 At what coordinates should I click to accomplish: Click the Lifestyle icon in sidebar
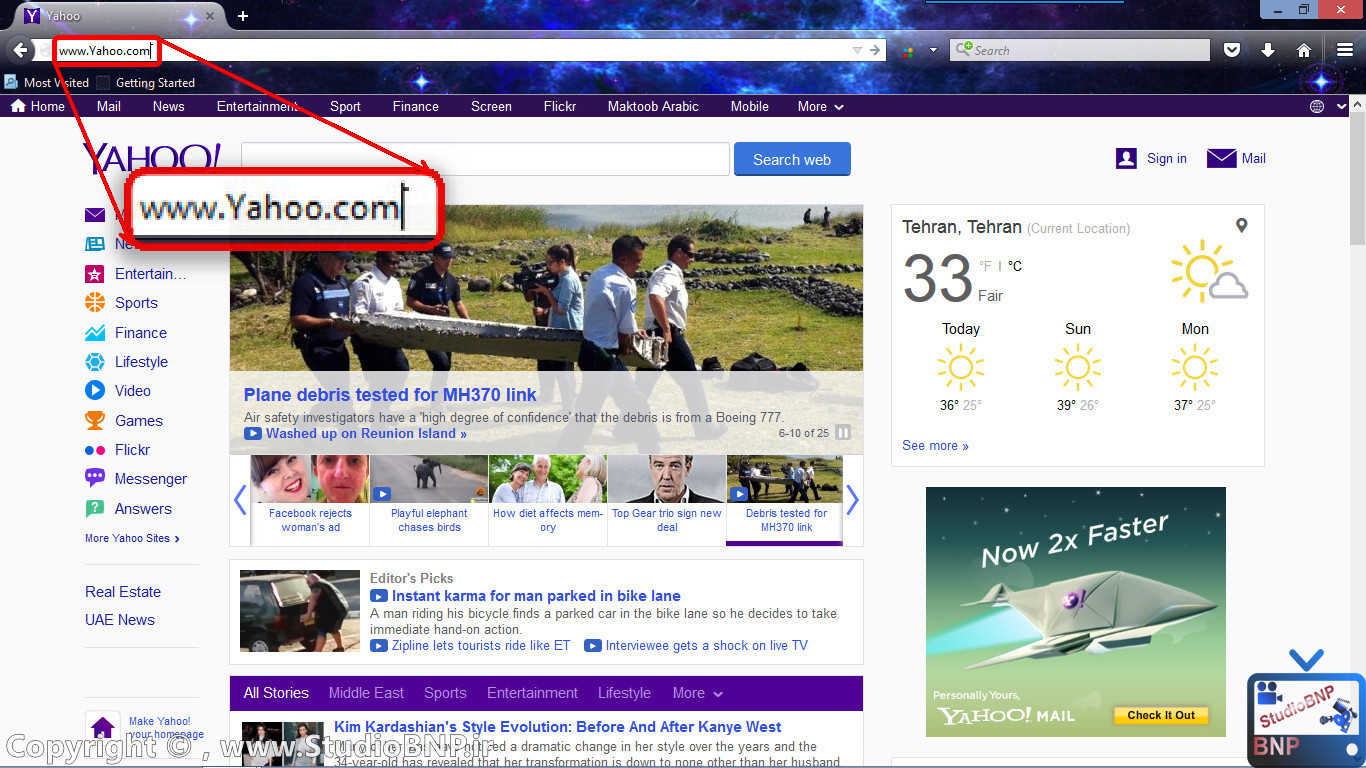coord(95,362)
